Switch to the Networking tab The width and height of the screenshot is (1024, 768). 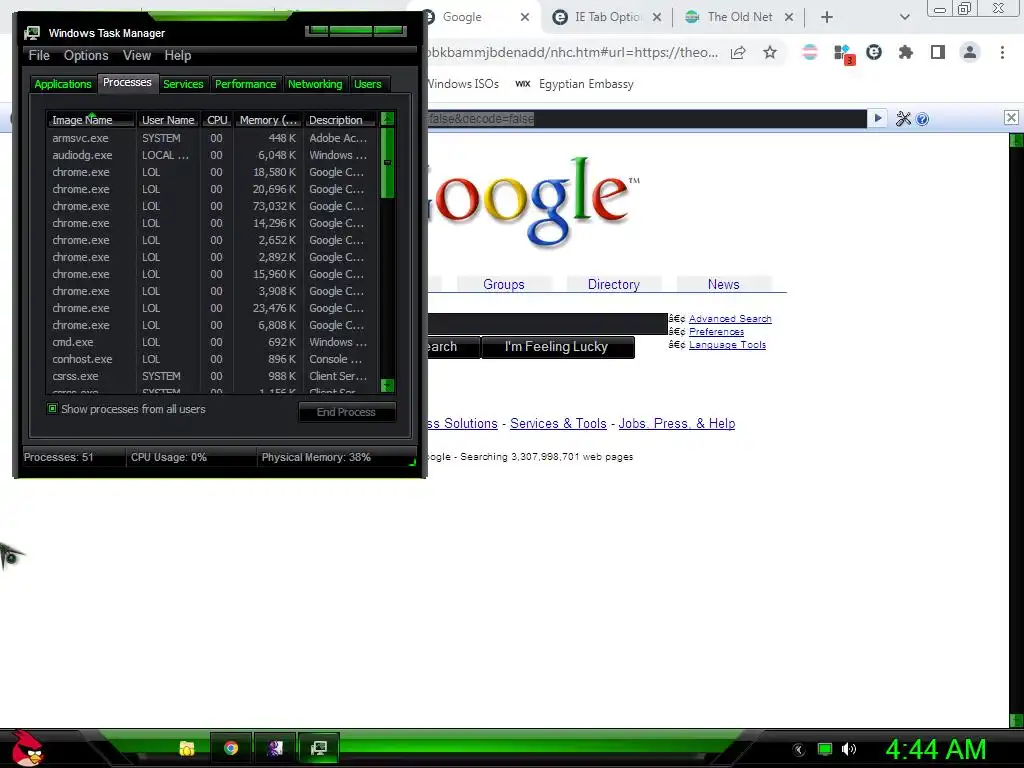(315, 84)
